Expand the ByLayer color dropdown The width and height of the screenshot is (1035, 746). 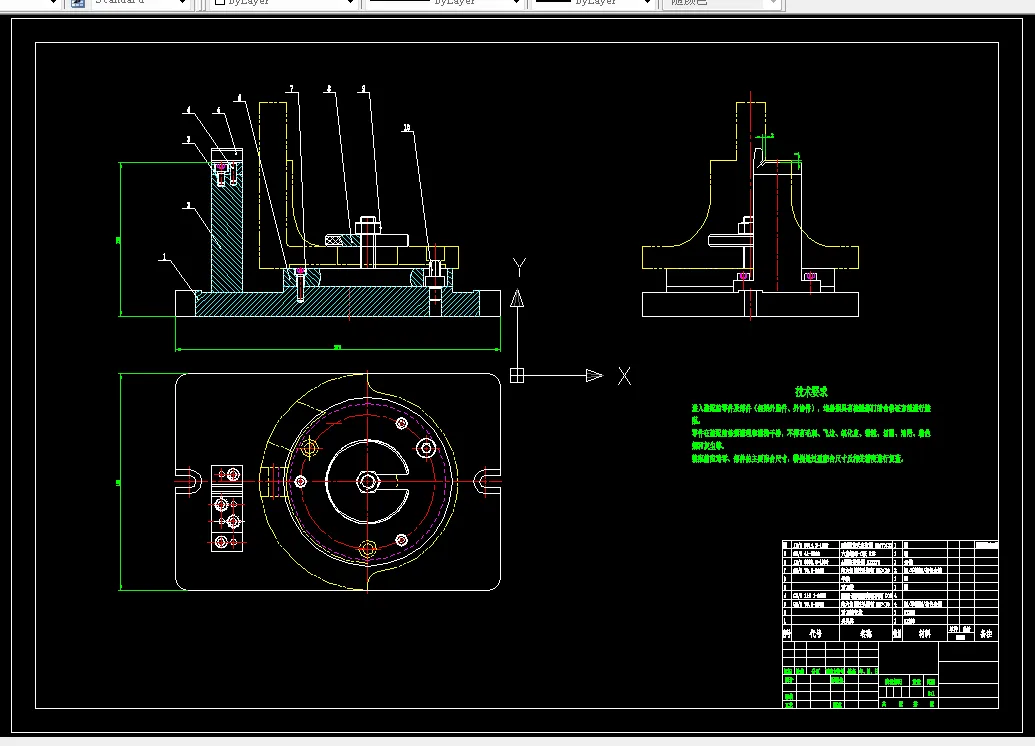[349, 3]
